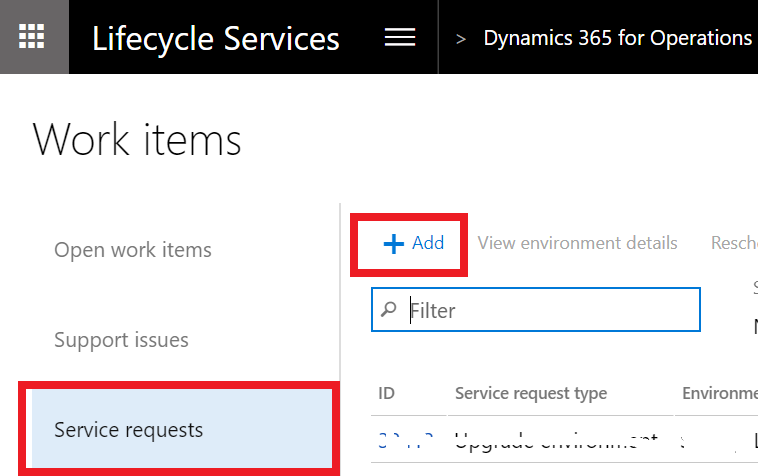Click the Work items page heading
The height and width of the screenshot is (476, 758).
138,139
